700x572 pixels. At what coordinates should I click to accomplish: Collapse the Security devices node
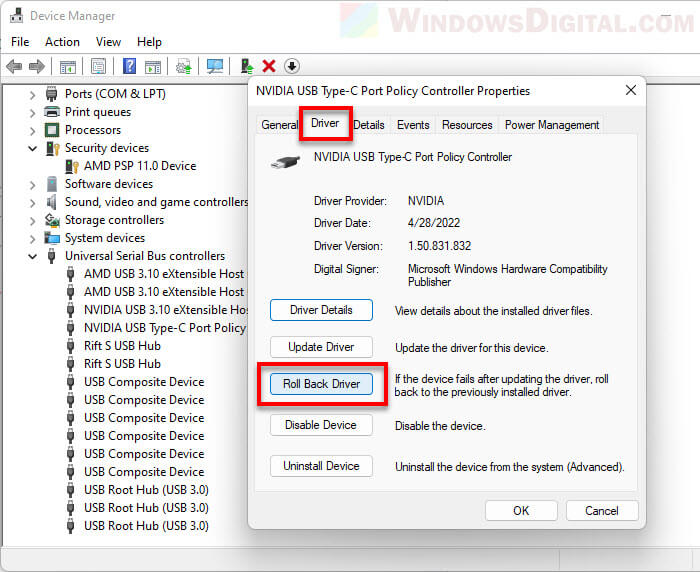[x=33, y=148]
